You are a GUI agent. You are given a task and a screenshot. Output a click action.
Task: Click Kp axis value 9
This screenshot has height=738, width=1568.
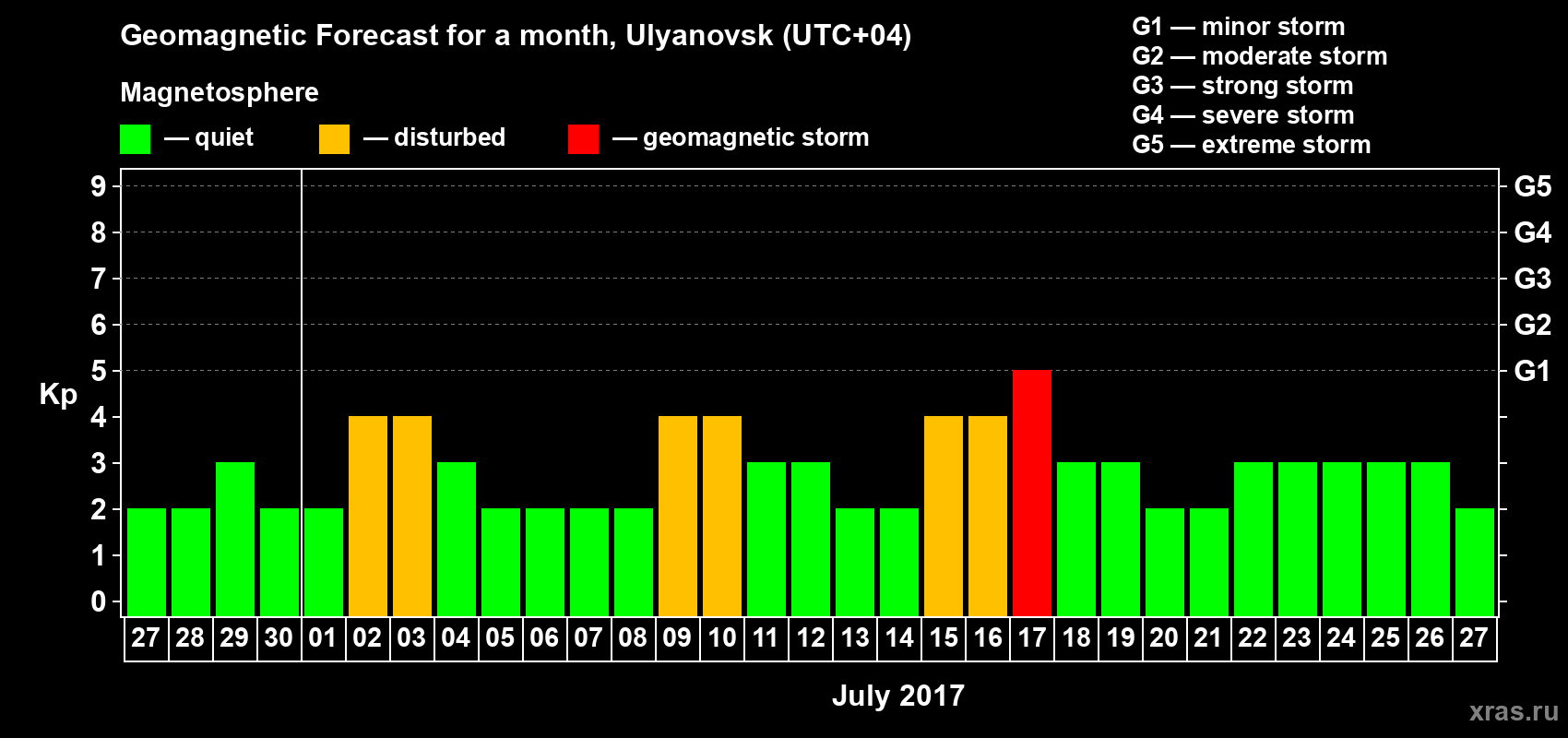click(x=99, y=186)
